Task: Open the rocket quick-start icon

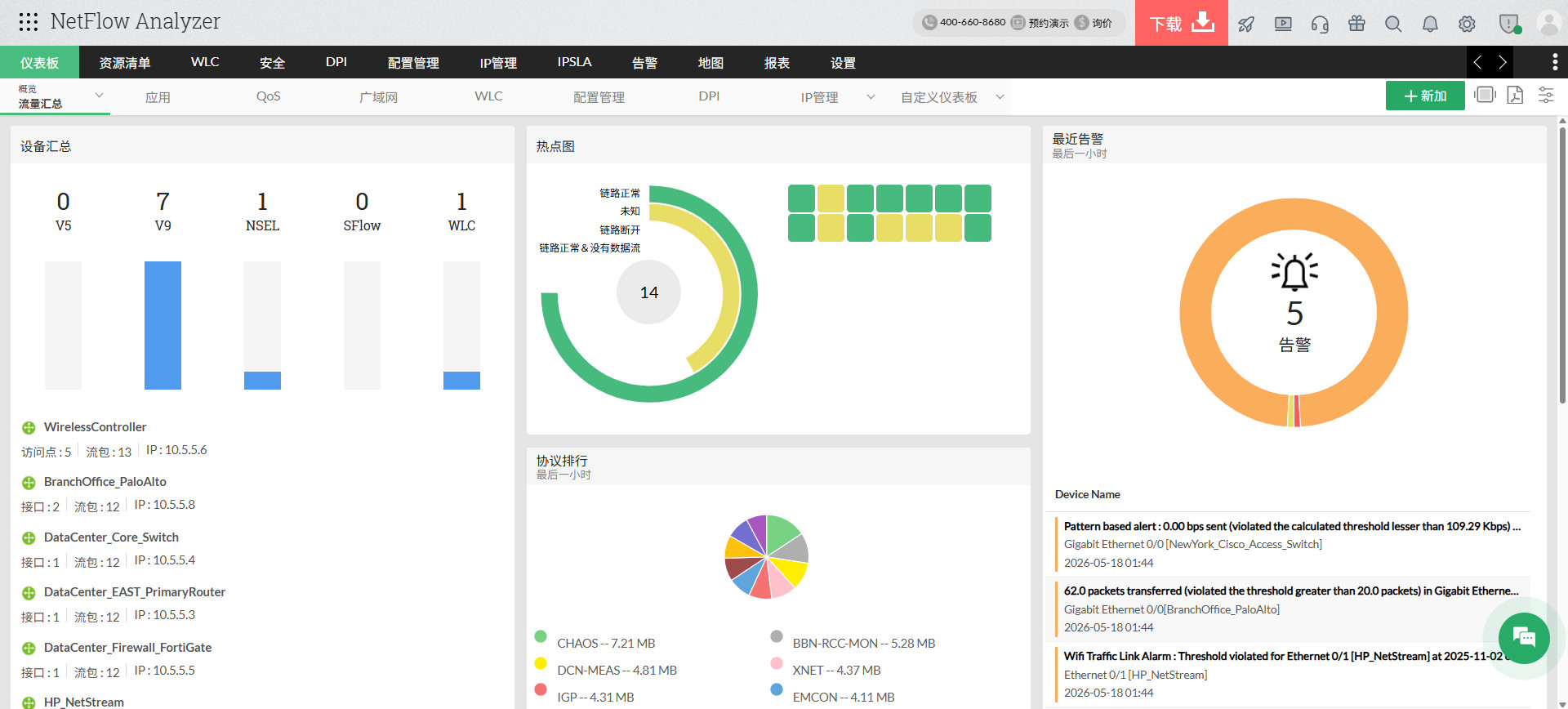Action: click(1246, 24)
